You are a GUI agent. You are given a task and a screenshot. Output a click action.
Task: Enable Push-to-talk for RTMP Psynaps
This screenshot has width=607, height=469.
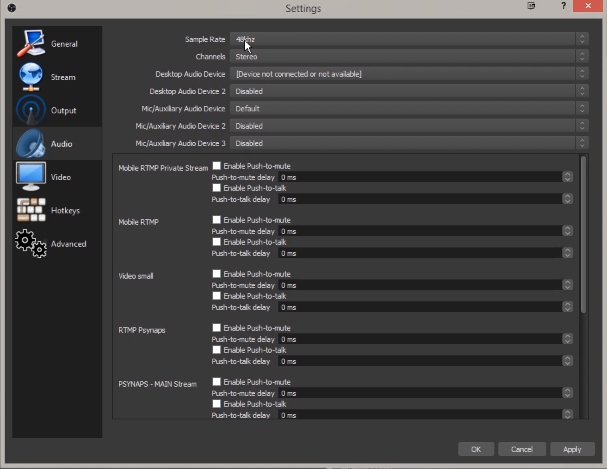(217, 350)
